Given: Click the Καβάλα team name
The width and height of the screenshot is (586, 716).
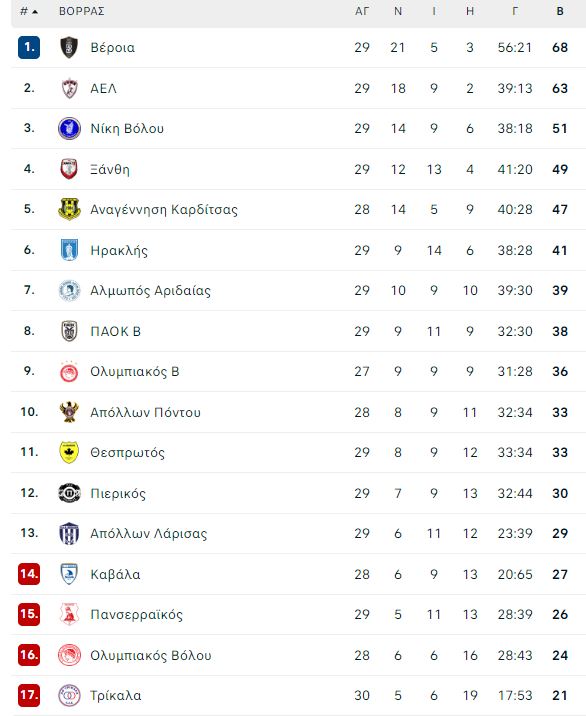Looking at the screenshot, I should (x=115, y=574).
